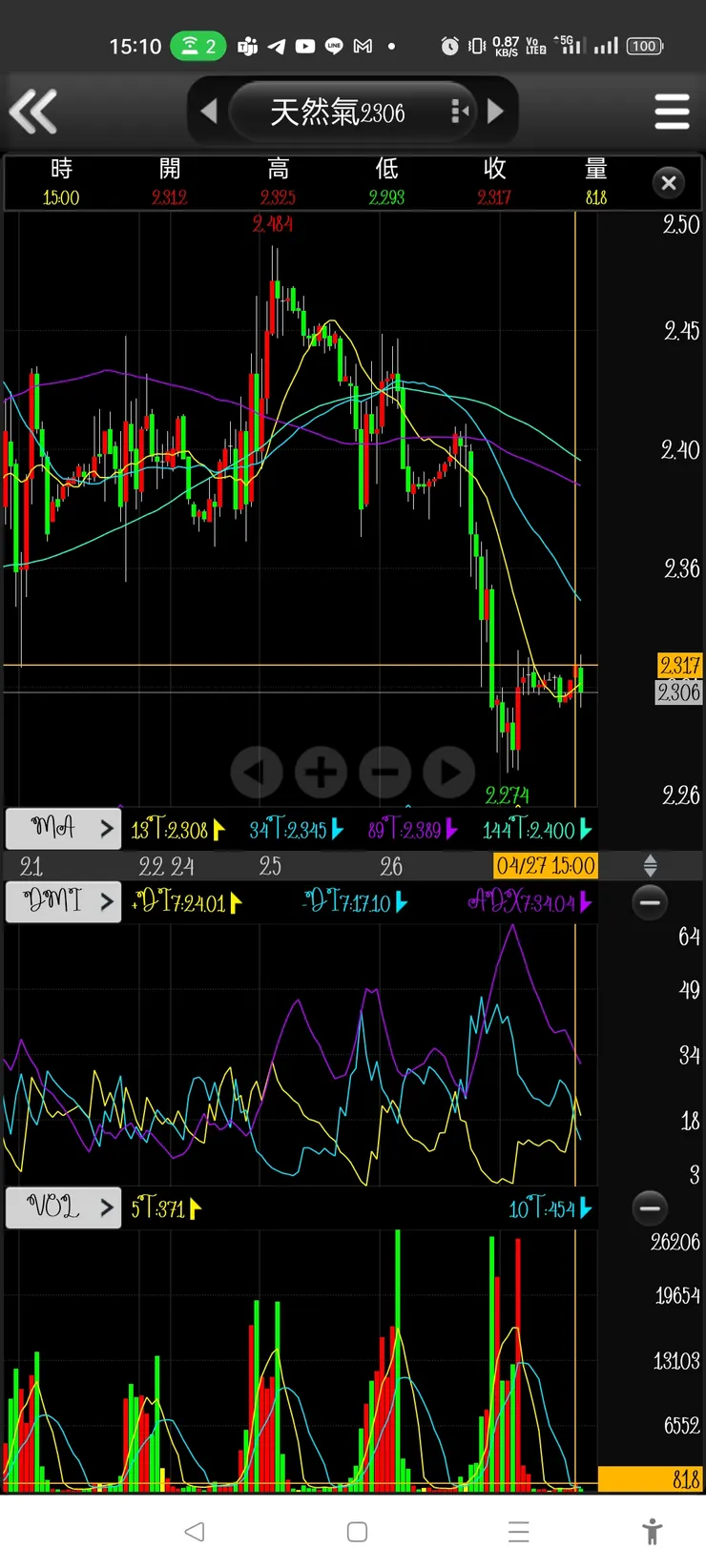Tap the list-switch icon beside 天然氣2306
The width and height of the screenshot is (706, 1568).
pos(459,112)
